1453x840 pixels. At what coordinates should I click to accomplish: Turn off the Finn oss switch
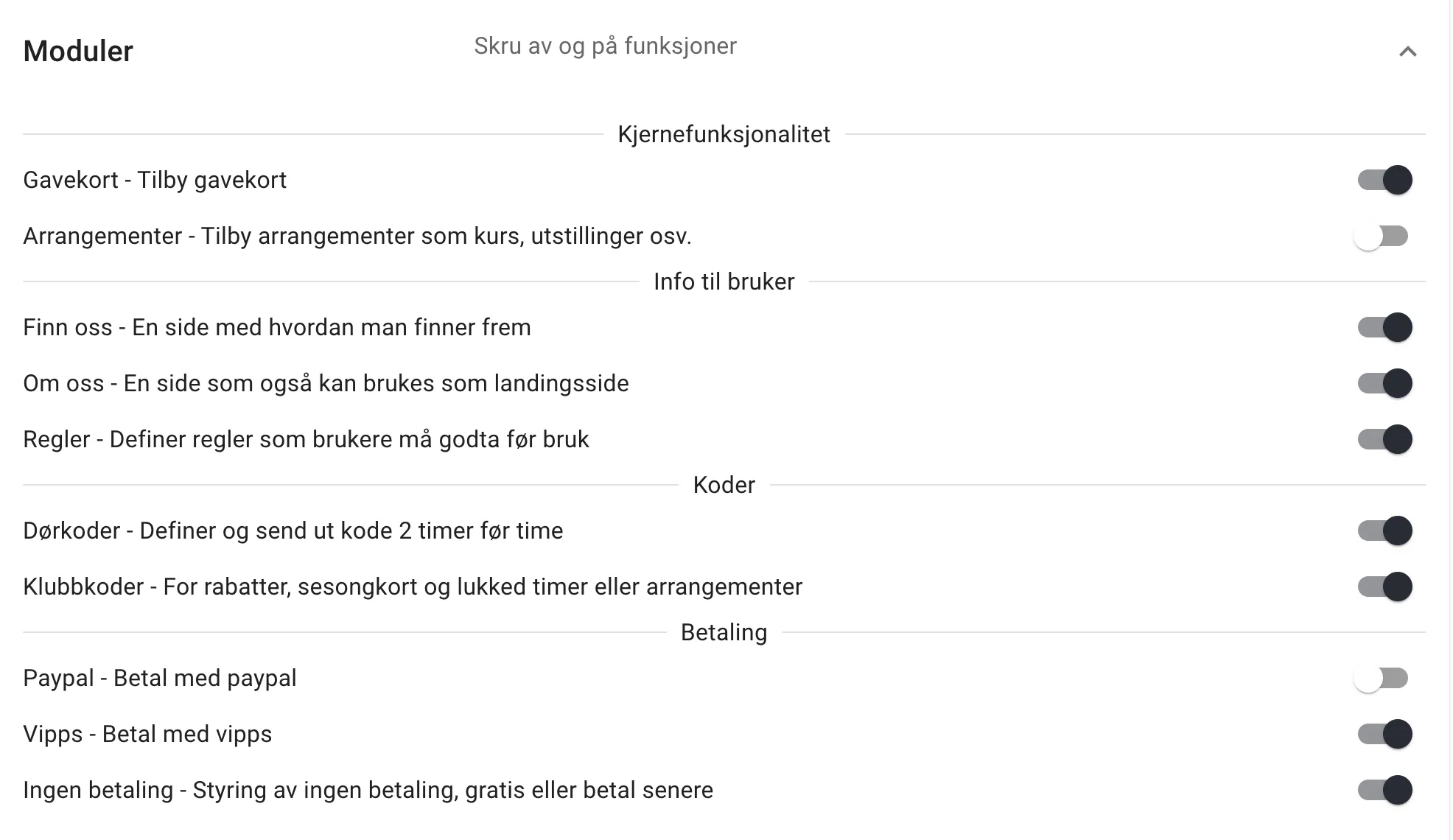(1383, 328)
